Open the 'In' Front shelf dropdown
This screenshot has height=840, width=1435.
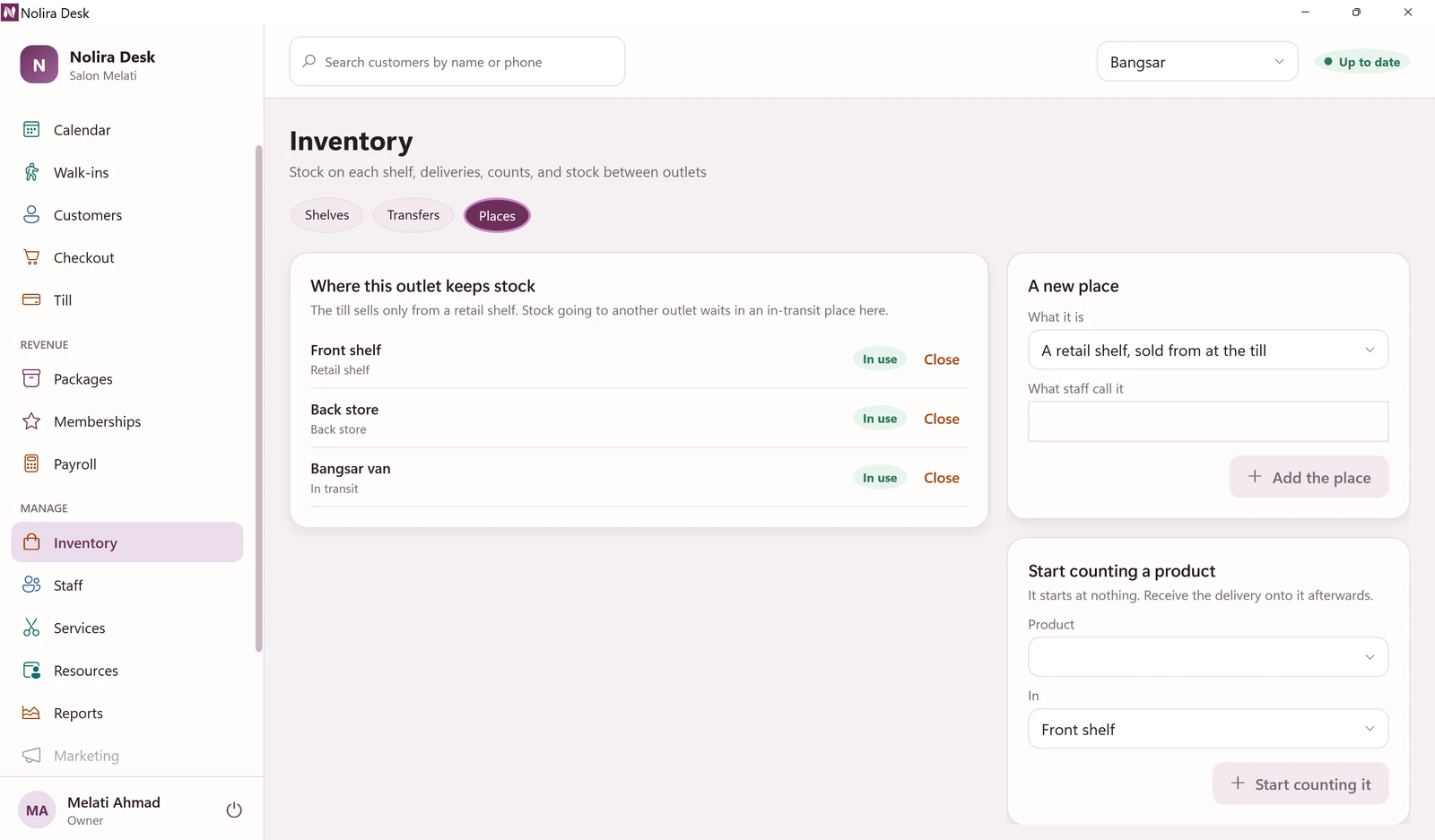tap(1208, 729)
